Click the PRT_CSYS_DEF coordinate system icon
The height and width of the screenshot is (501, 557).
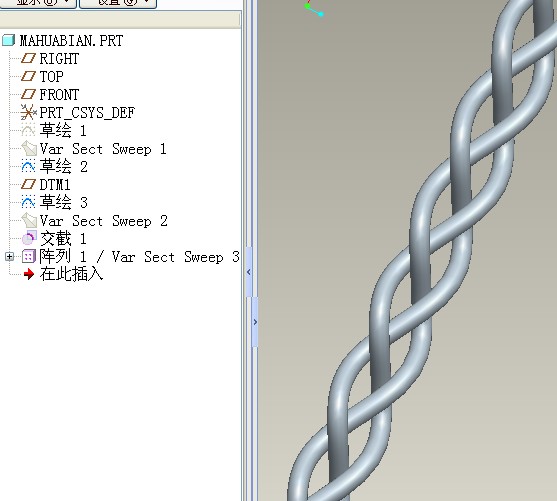pos(28,112)
